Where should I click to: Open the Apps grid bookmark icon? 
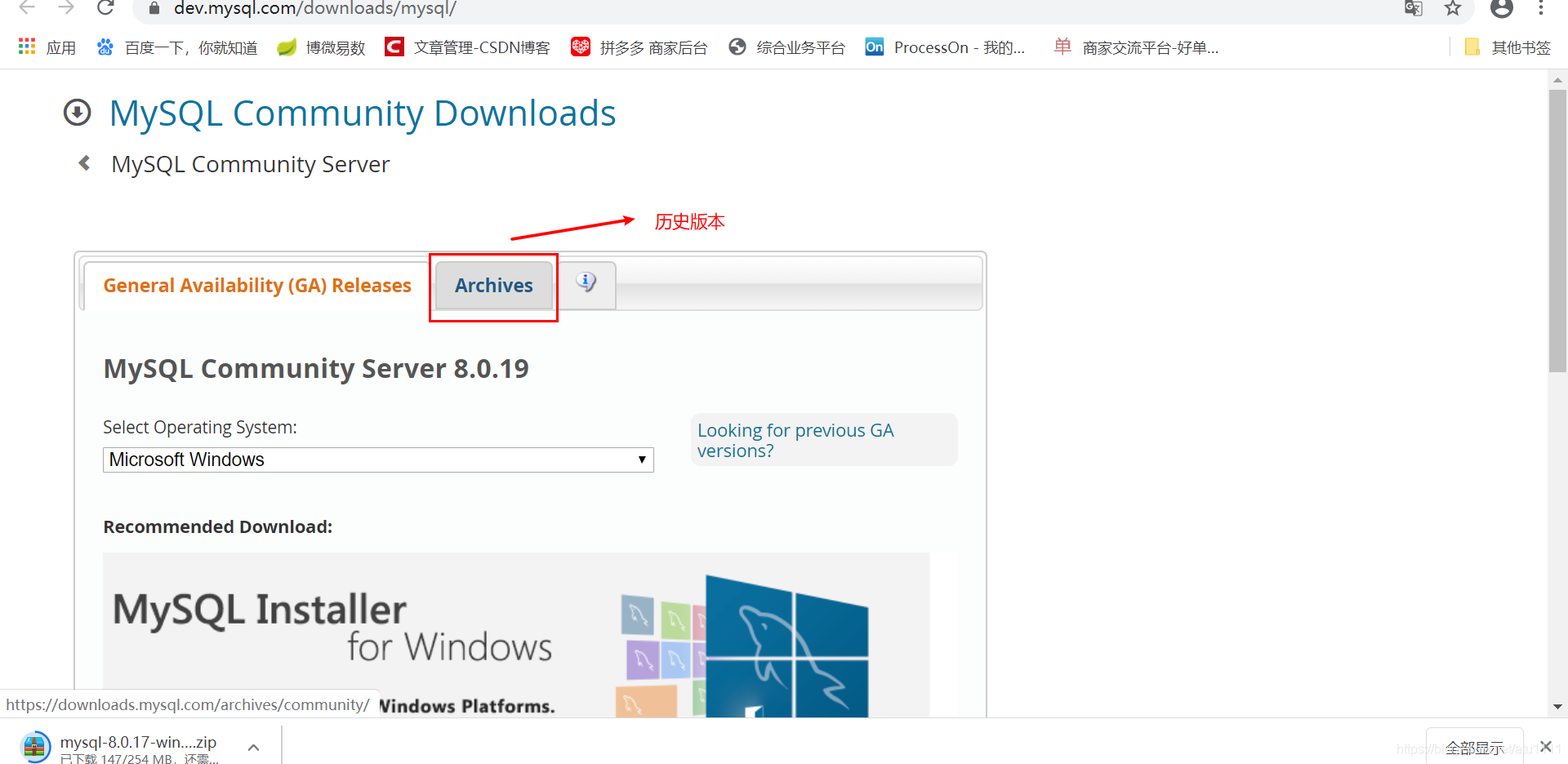27,47
